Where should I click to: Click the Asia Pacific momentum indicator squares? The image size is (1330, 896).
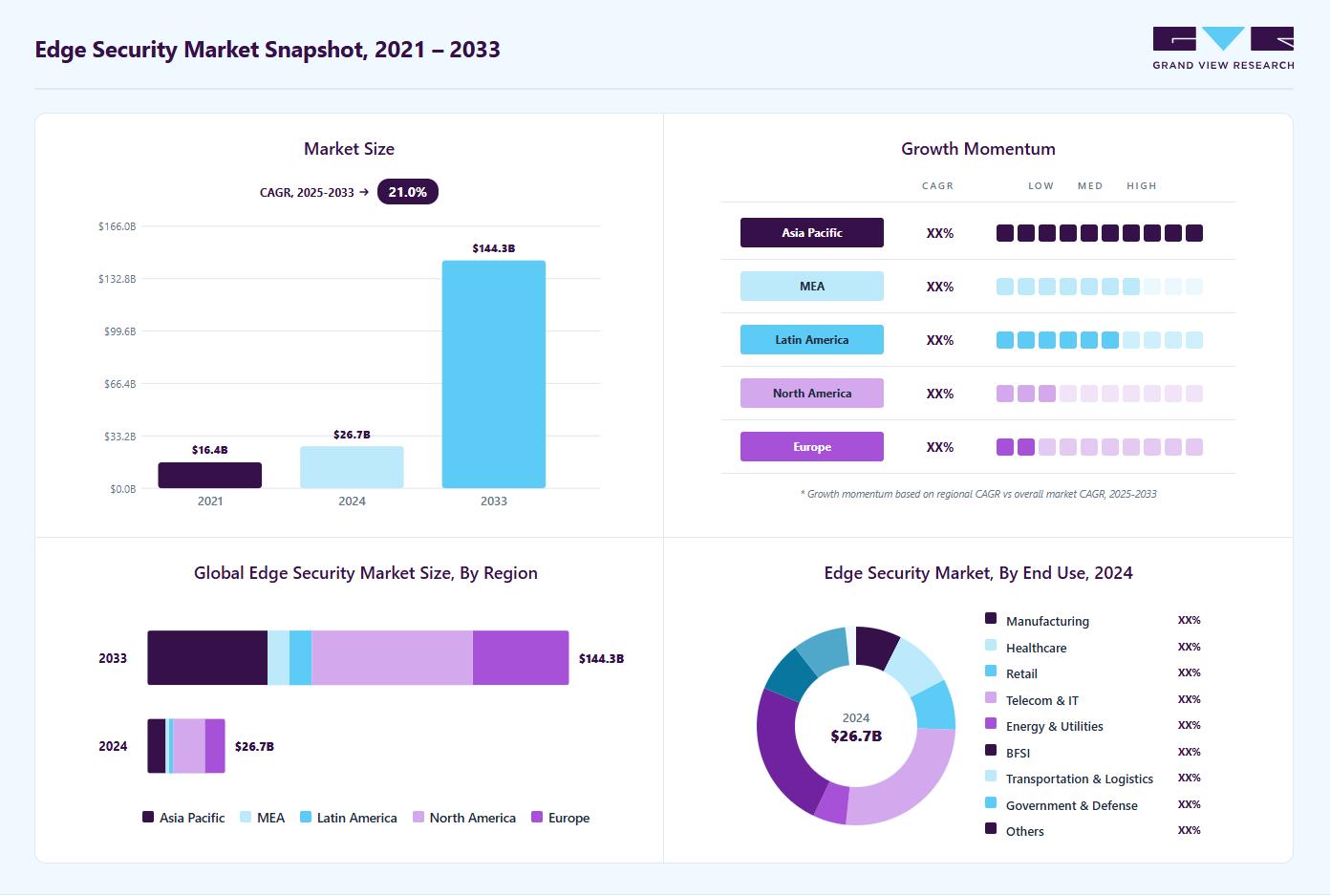click(x=1100, y=233)
